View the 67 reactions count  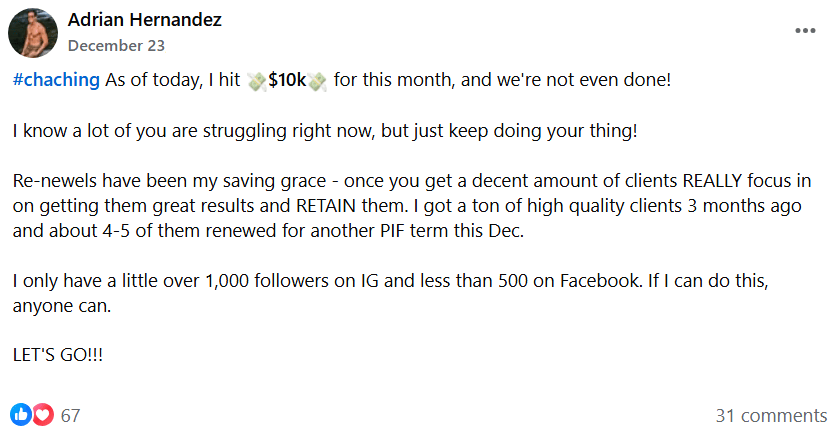point(71,415)
